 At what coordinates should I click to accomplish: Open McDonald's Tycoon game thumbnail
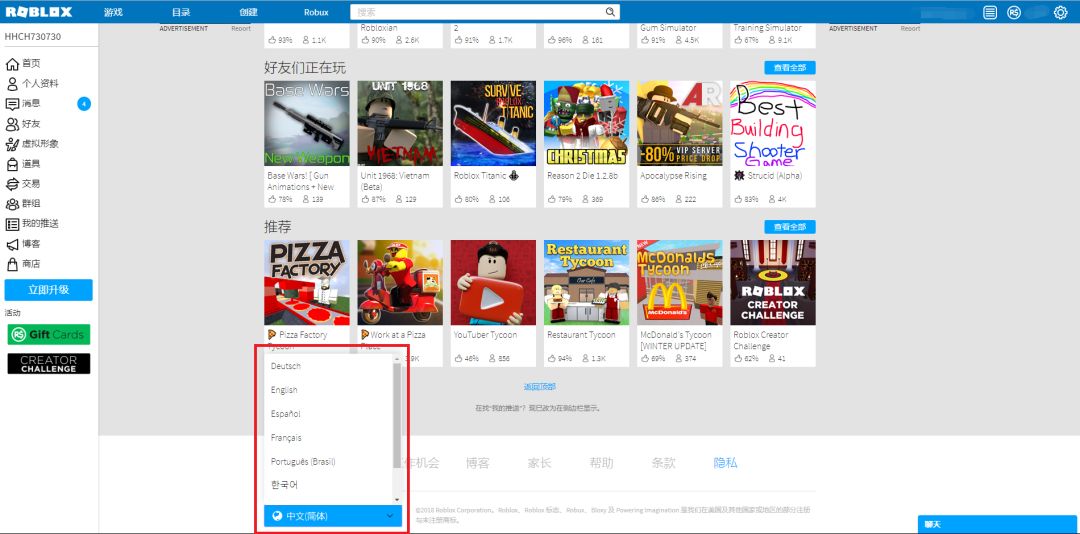[679, 283]
